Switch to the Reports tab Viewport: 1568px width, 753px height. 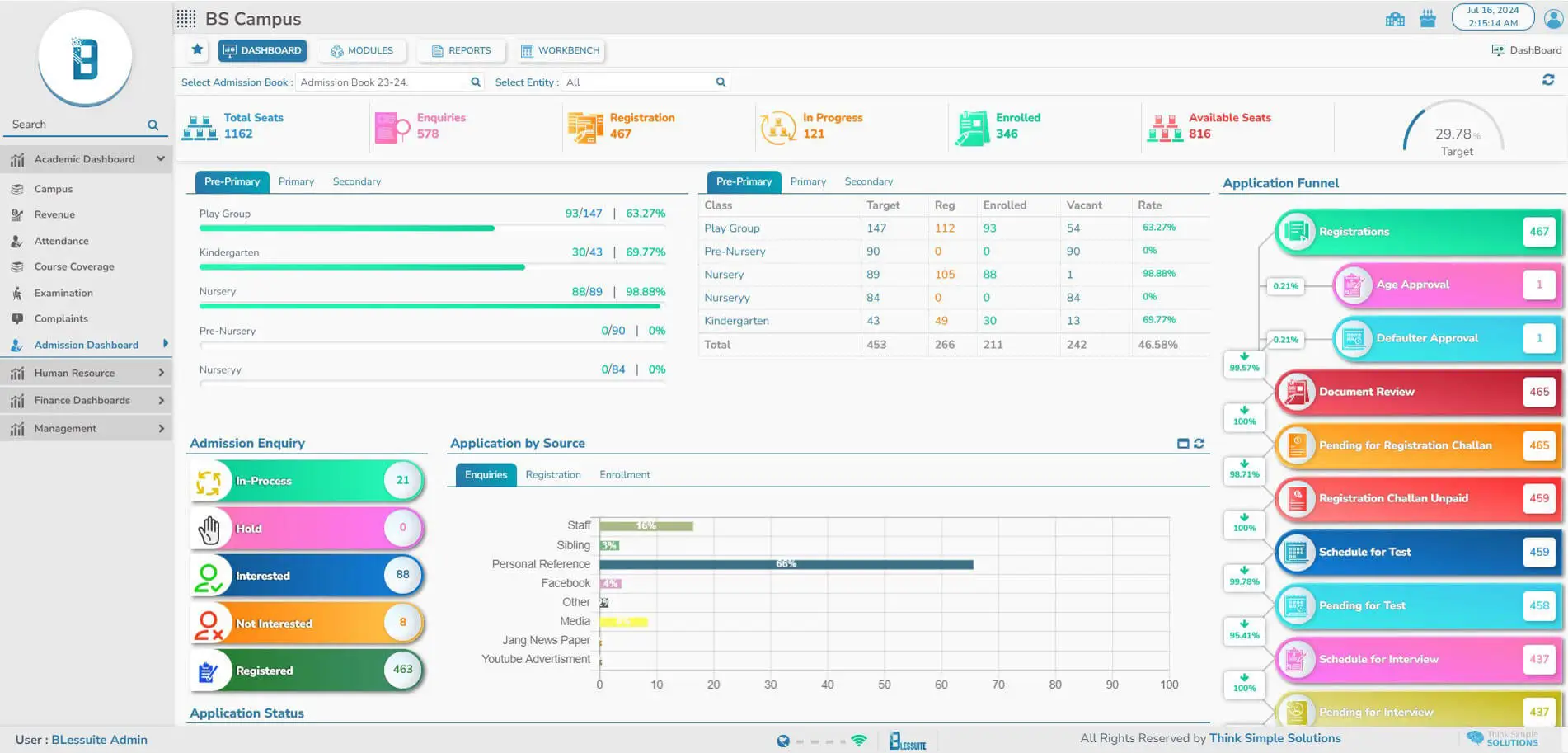(461, 51)
